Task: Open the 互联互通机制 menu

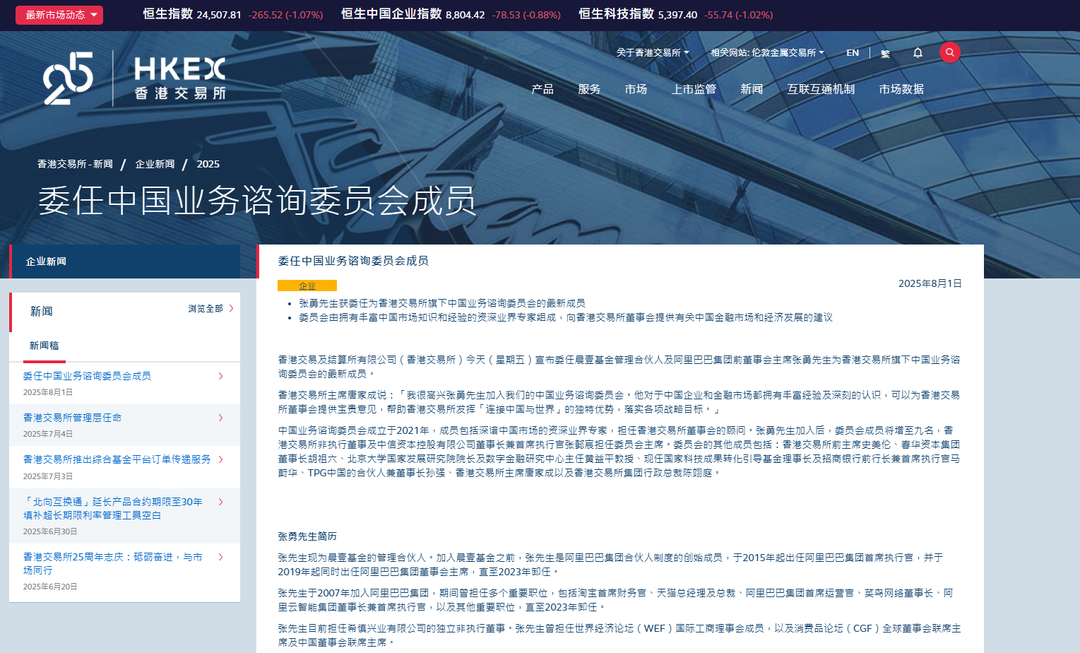Action: pos(821,89)
